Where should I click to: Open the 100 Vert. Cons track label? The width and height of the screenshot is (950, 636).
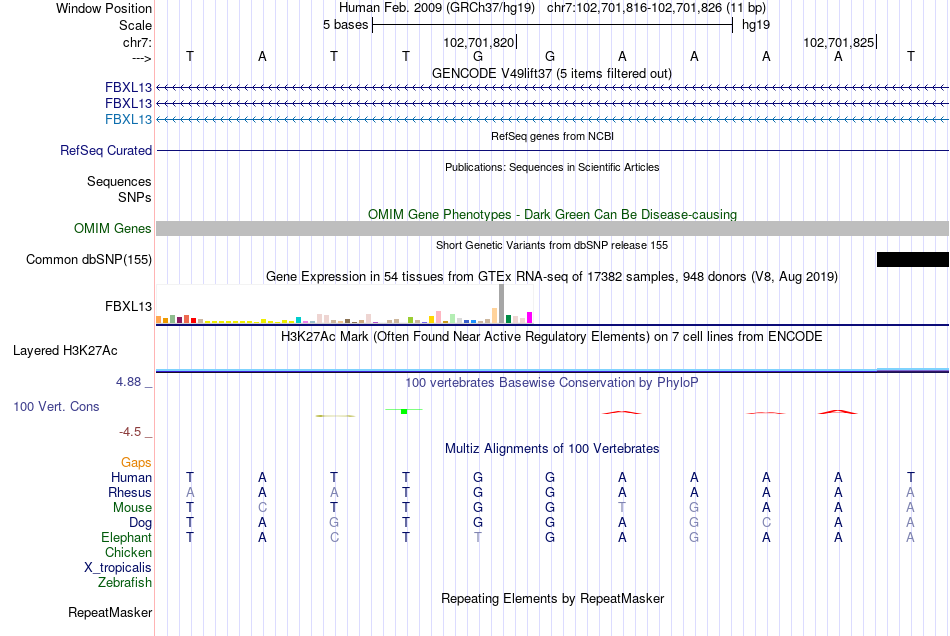56,406
